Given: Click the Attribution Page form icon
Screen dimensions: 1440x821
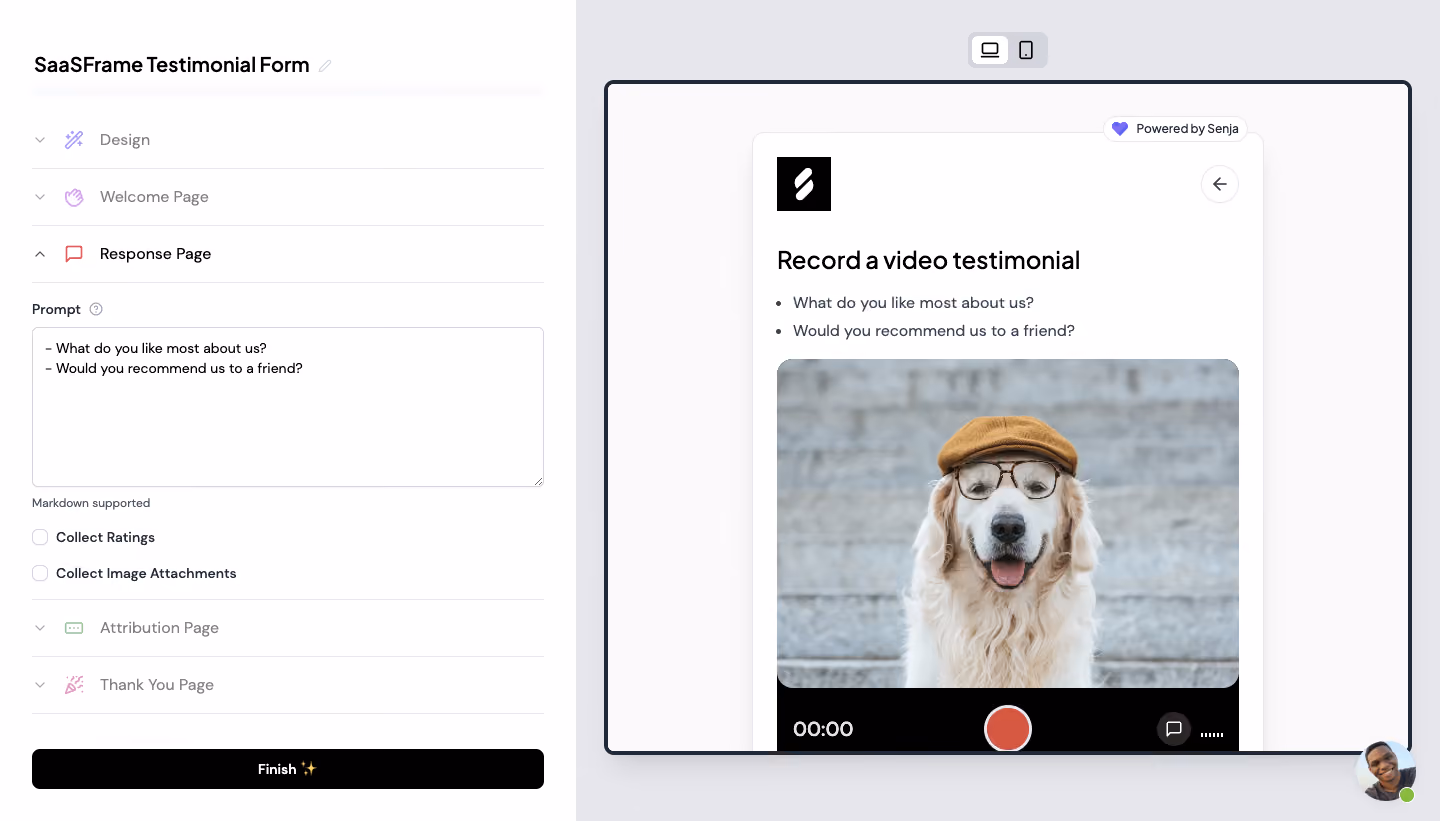Looking at the screenshot, I should pos(74,628).
